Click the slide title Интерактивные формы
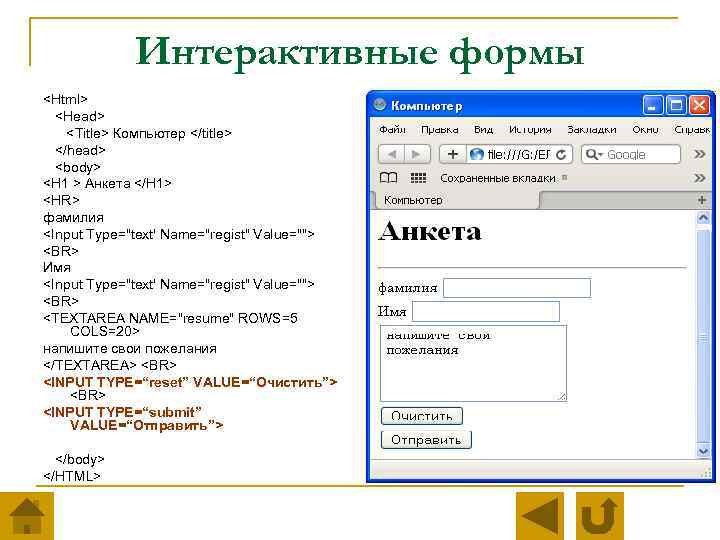This screenshot has width=720, height=540. 360,52
